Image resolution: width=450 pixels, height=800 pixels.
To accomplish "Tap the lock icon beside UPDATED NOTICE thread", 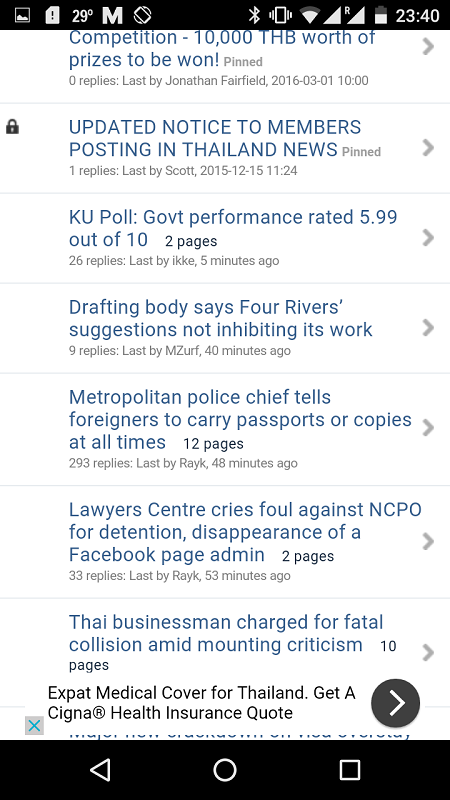I will pos(12,127).
